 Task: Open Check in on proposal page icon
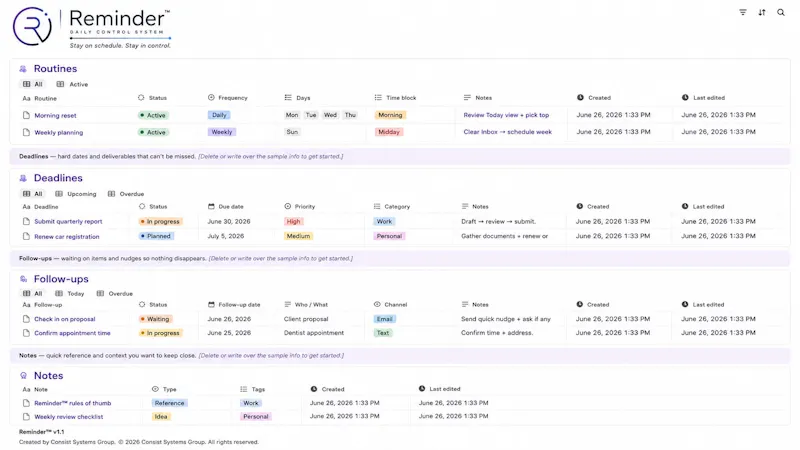[x=26, y=319]
